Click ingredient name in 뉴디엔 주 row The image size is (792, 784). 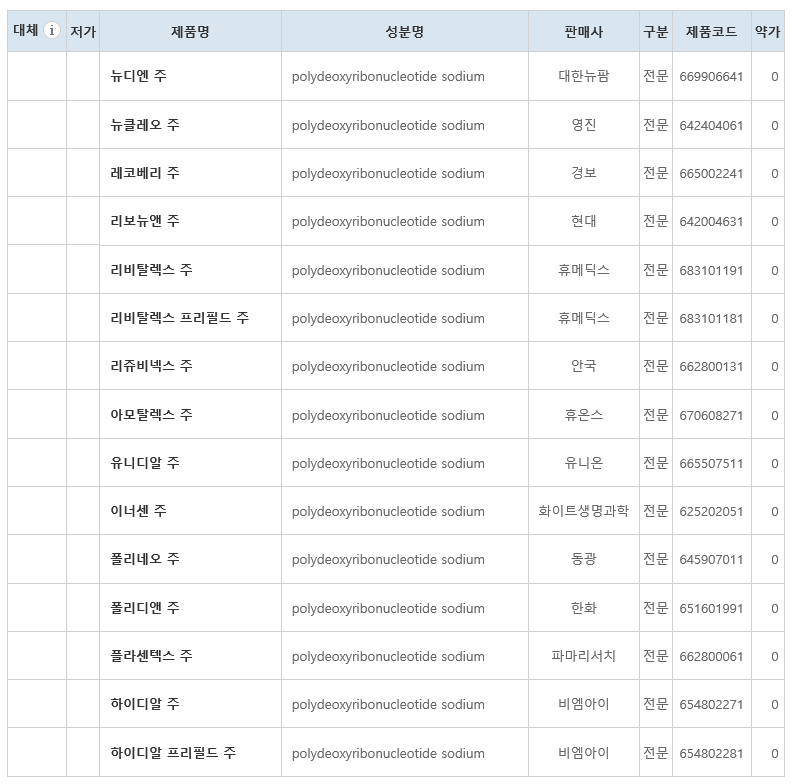pos(388,77)
